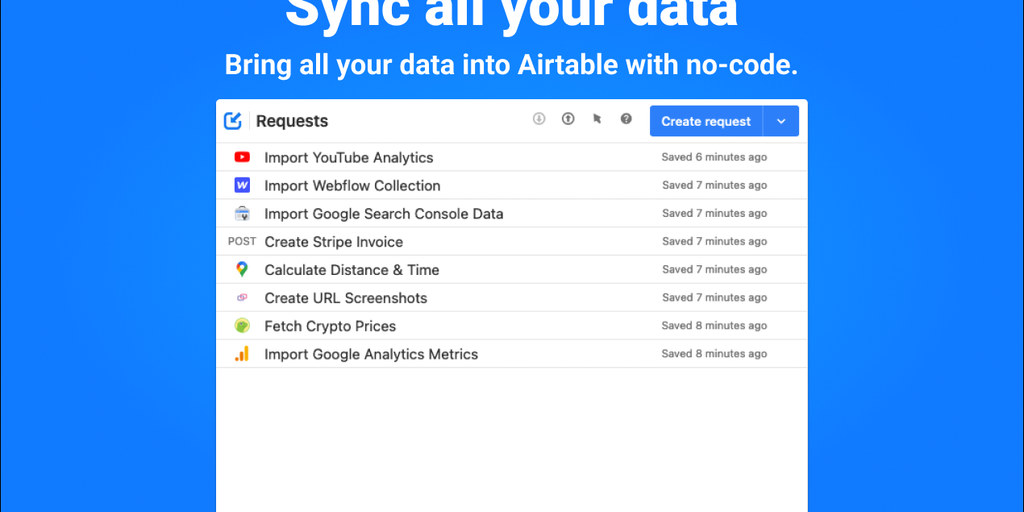
Task: Click the download arrow icon in header
Action: click(539, 119)
